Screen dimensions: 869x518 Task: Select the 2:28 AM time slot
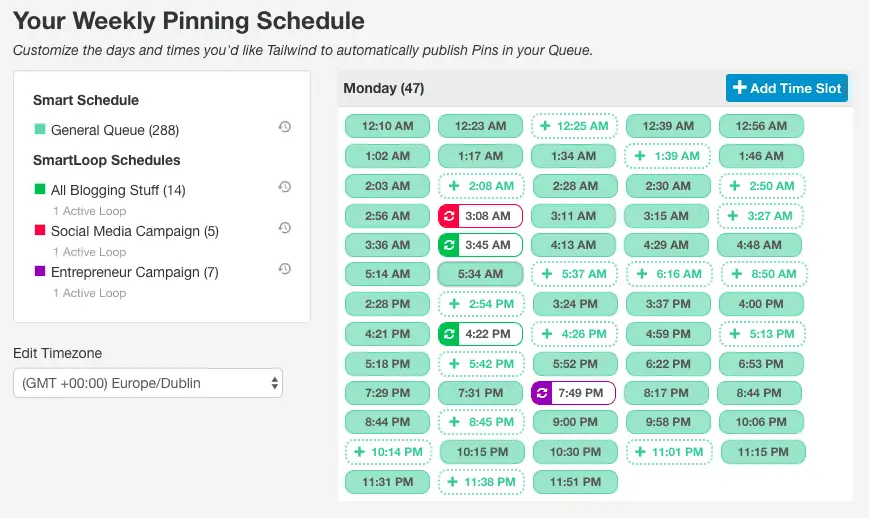click(x=575, y=186)
